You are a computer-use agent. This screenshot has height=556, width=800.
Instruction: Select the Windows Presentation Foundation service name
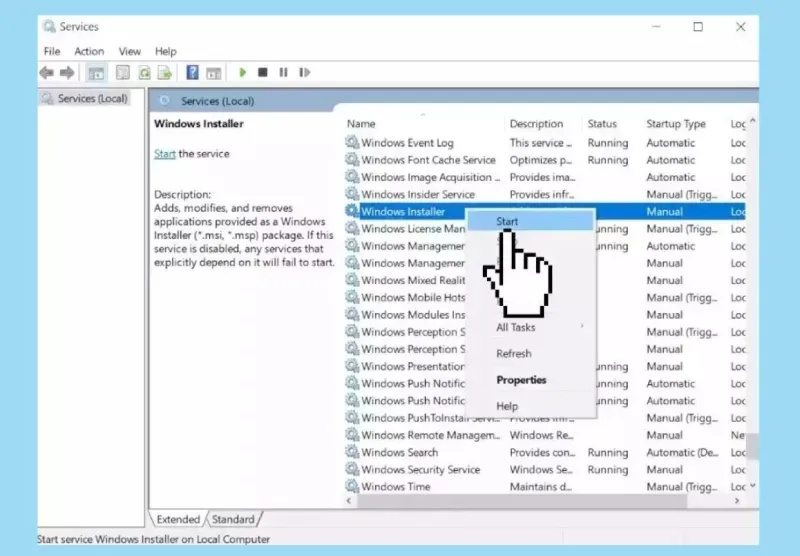pos(413,366)
